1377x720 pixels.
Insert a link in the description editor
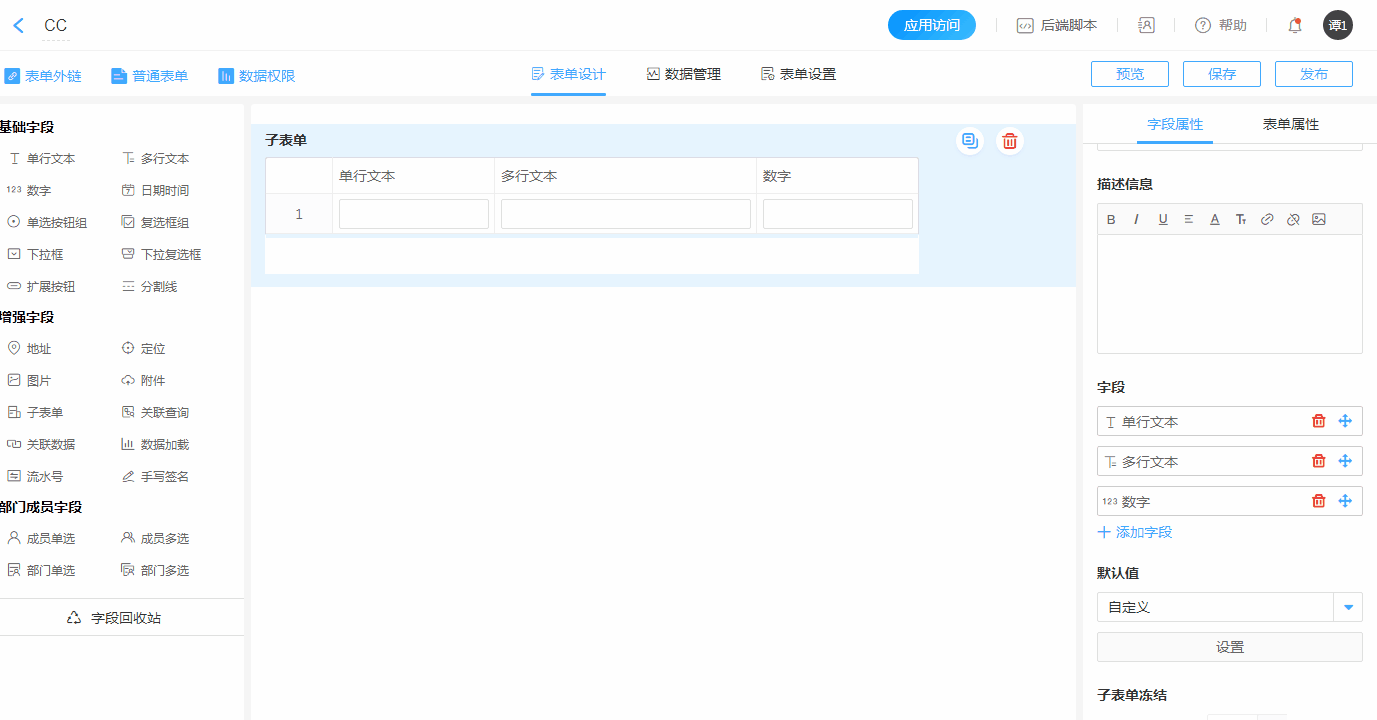(x=1267, y=219)
